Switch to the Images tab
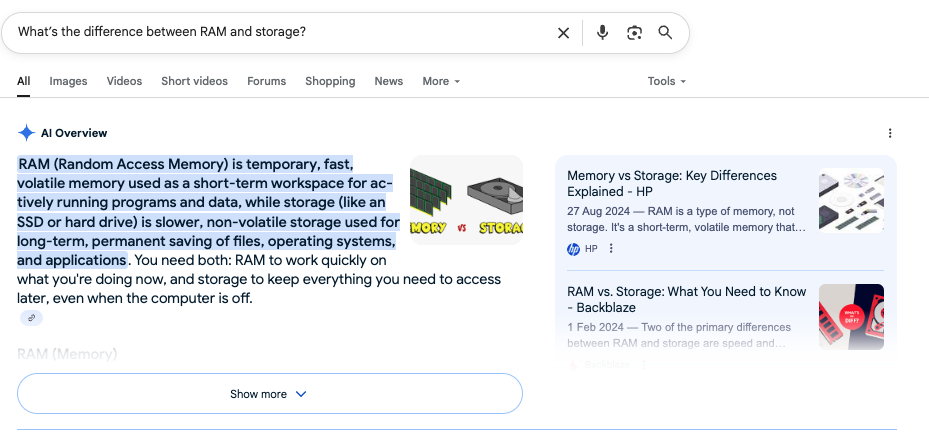Image resolution: width=929 pixels, height=443 pixels. 68,81
